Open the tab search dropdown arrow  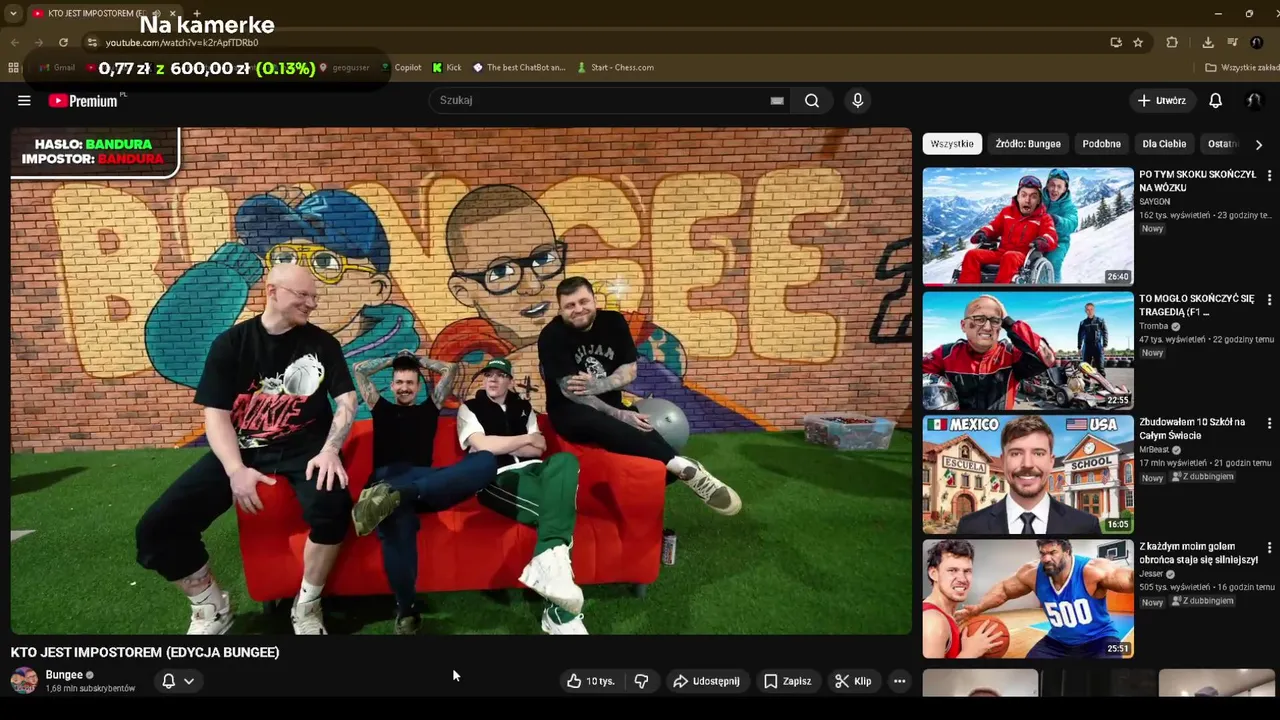[13, 13]
